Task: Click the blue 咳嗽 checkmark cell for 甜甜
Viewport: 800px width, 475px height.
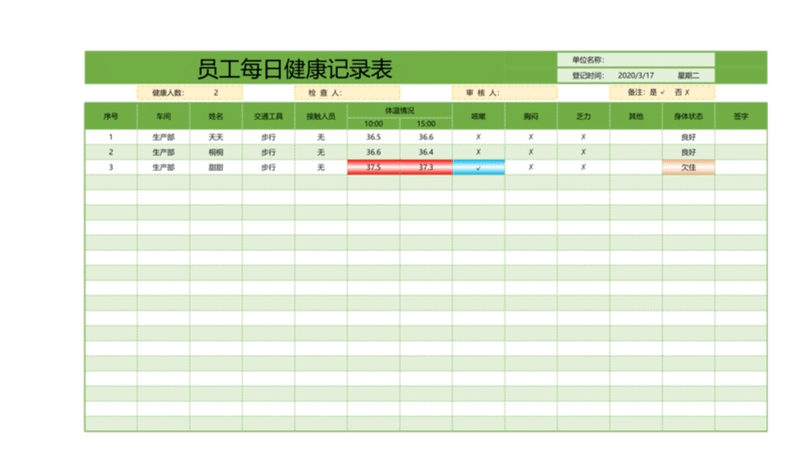Action: point(478,167)
